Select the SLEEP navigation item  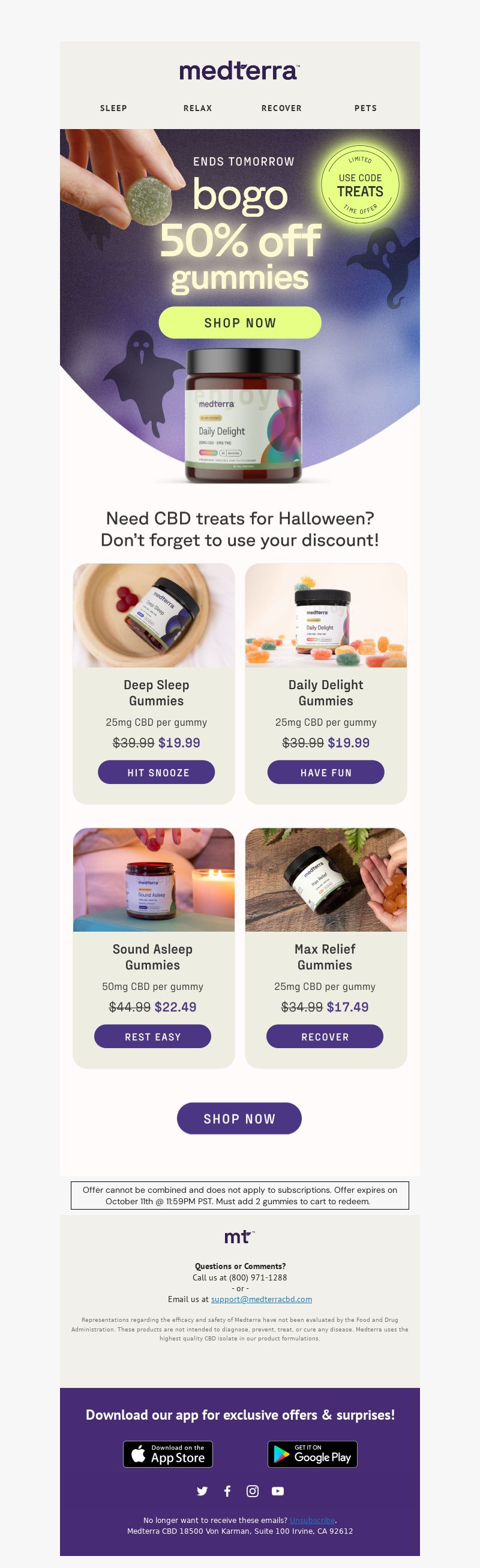(114, 107)
